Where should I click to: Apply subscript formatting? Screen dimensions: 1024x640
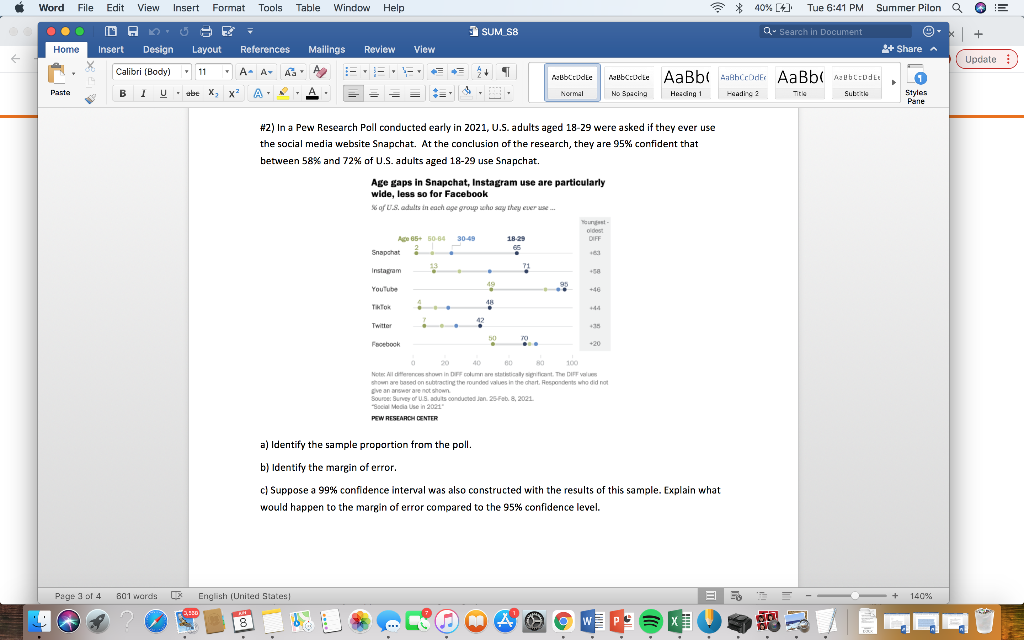click(213, 93)
